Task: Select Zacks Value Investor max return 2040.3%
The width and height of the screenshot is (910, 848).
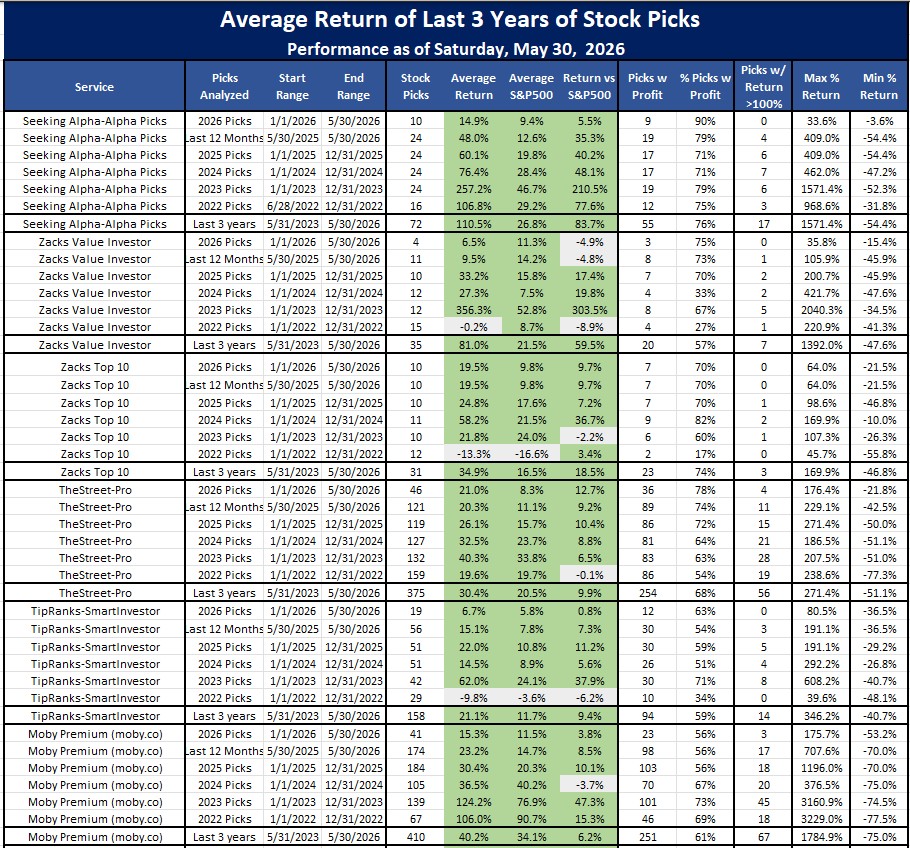Action: 821,310
